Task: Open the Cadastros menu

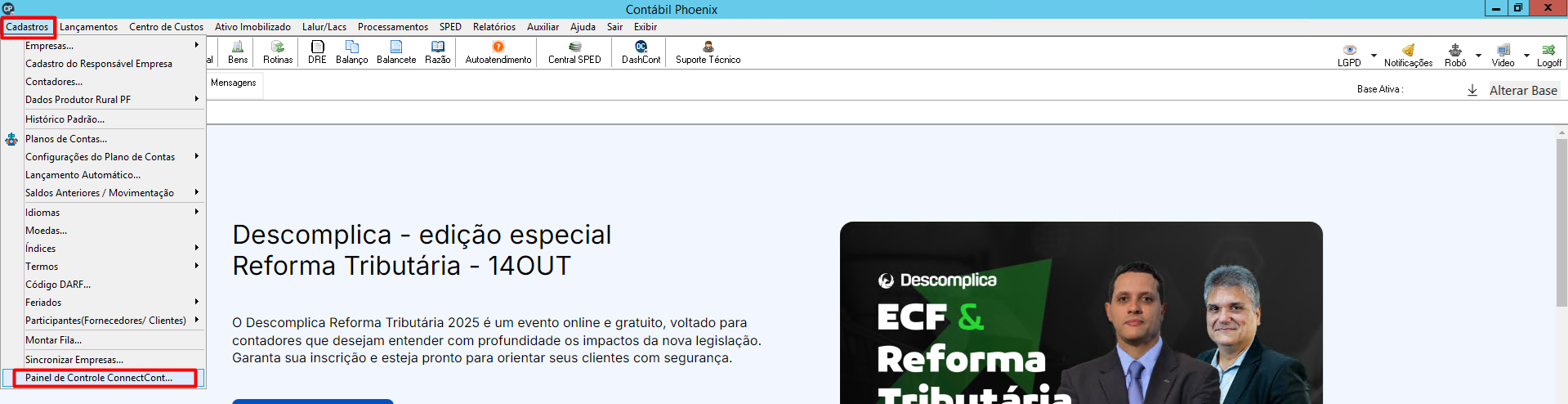Action: pyautogui.click(x=27, y=27)
